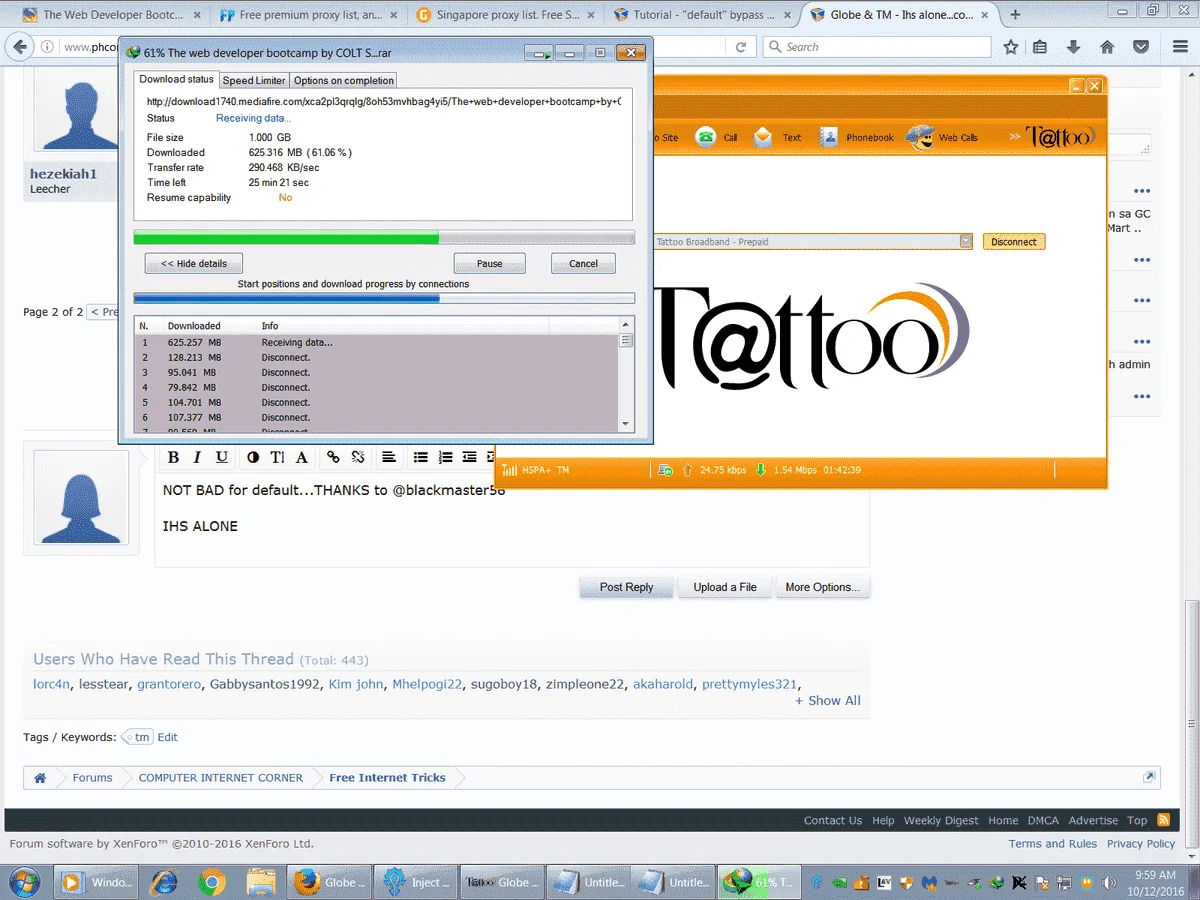This screenshot has height=900, width=1200.
Task: Open the font size tool in editor
Action: coord(277,457)
